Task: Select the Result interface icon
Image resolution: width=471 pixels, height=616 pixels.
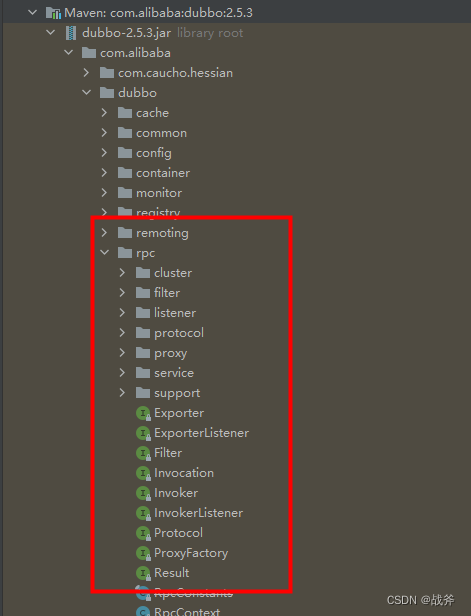Action: pyautogui.click(x=143, y=573)
